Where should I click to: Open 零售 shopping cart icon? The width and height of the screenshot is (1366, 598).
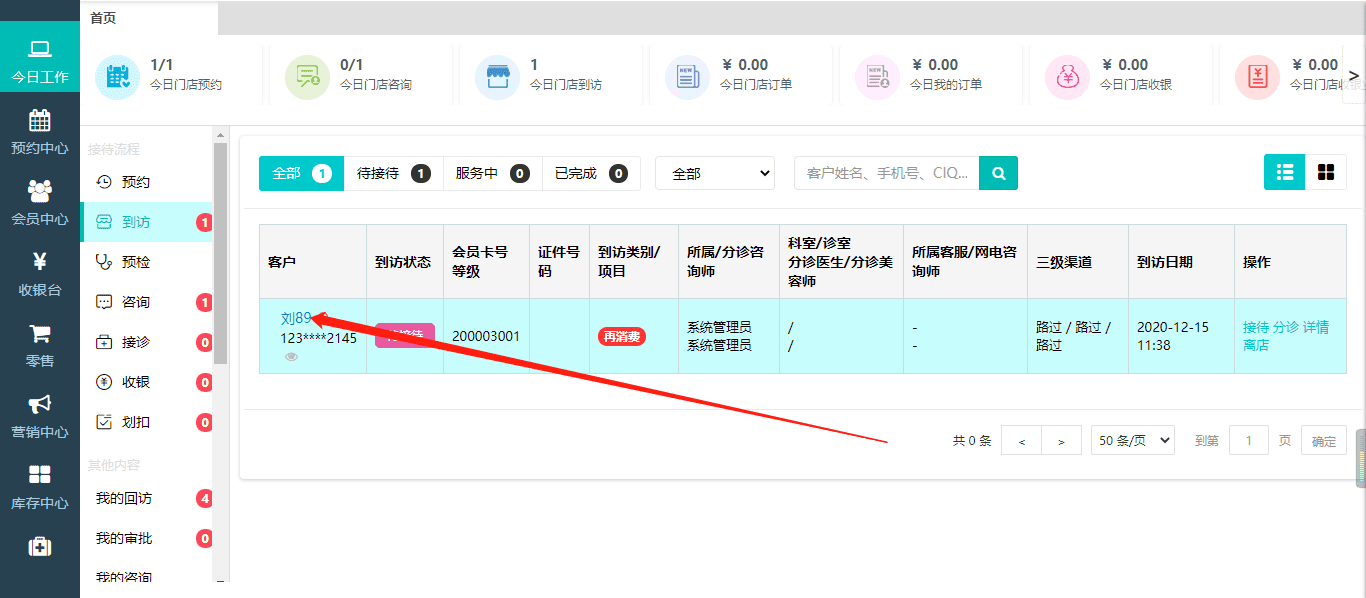point(40,335)
